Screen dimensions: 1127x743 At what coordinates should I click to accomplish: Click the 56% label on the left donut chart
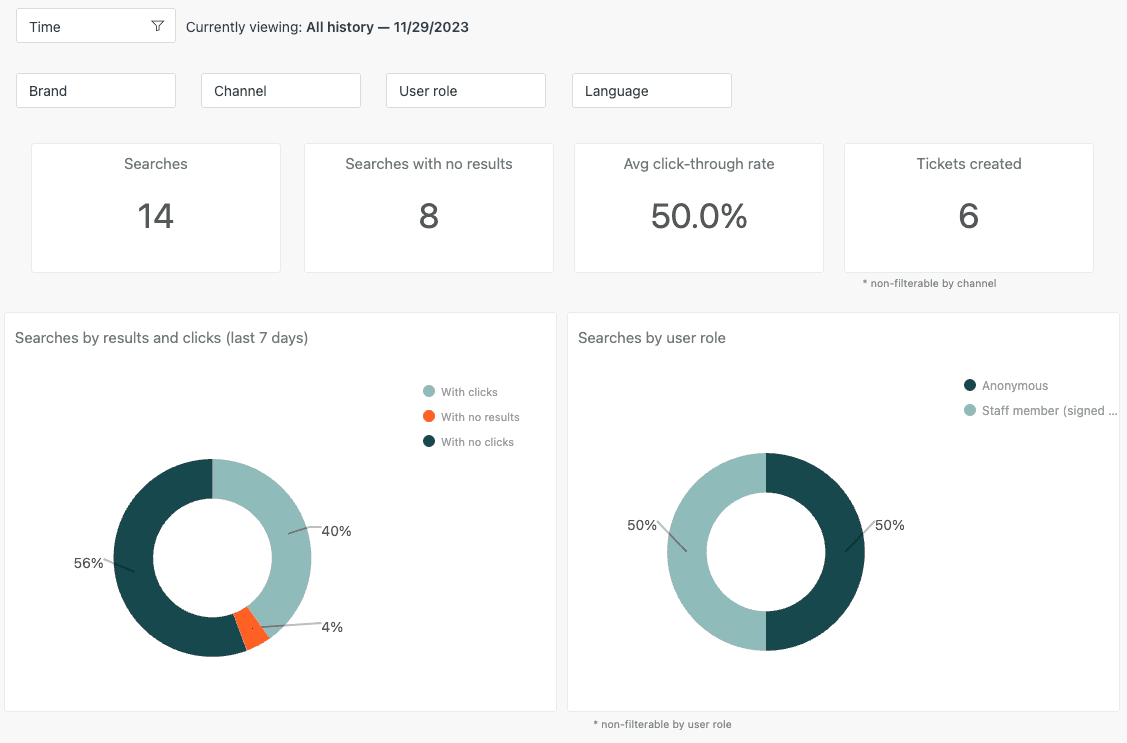[x=89, y=563]
